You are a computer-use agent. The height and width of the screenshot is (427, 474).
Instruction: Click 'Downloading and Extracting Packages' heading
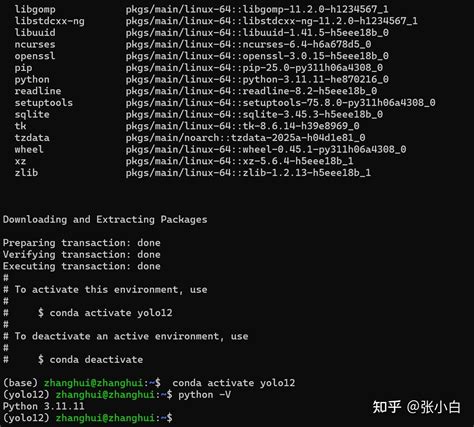click(x=105, y=219)
